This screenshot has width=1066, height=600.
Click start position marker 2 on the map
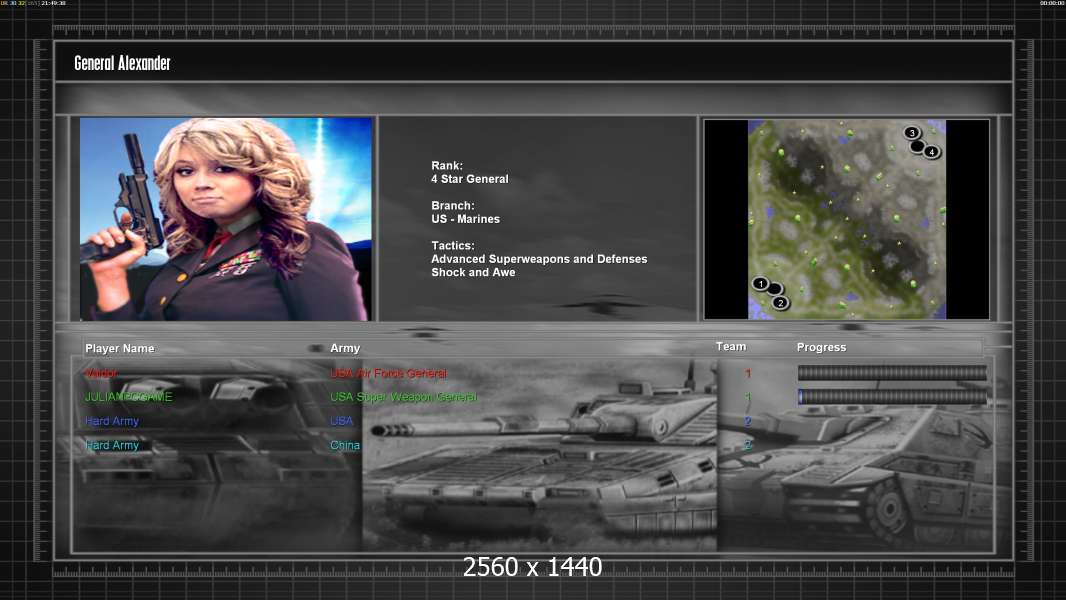tap(780, 302)
